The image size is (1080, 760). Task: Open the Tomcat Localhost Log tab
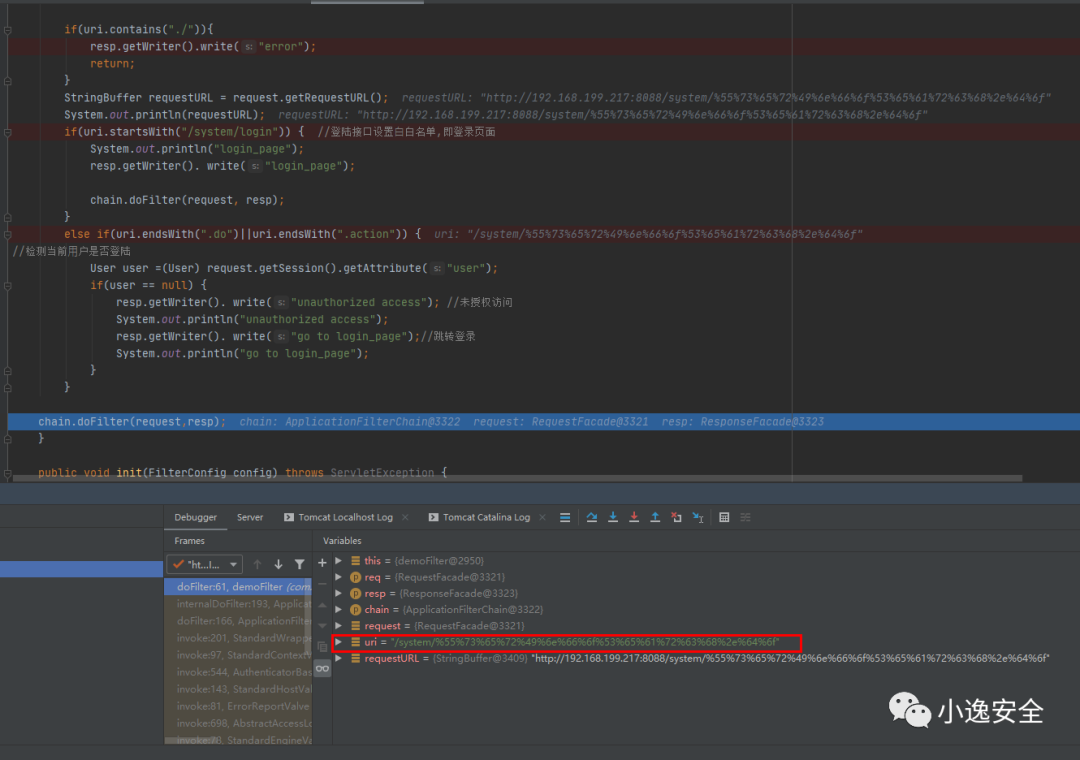click(x=345, y=517)
